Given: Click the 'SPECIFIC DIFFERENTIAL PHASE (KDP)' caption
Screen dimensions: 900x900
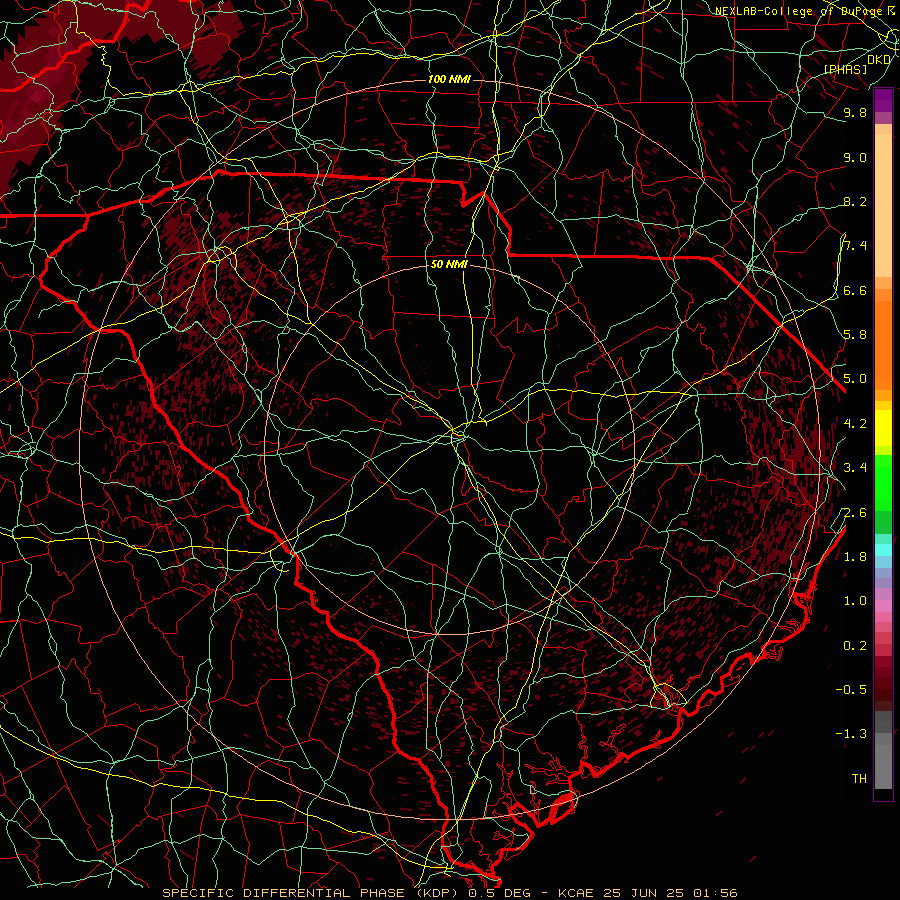Looking at the screenshot, I should pyautogui.click(x=313, y=893).
